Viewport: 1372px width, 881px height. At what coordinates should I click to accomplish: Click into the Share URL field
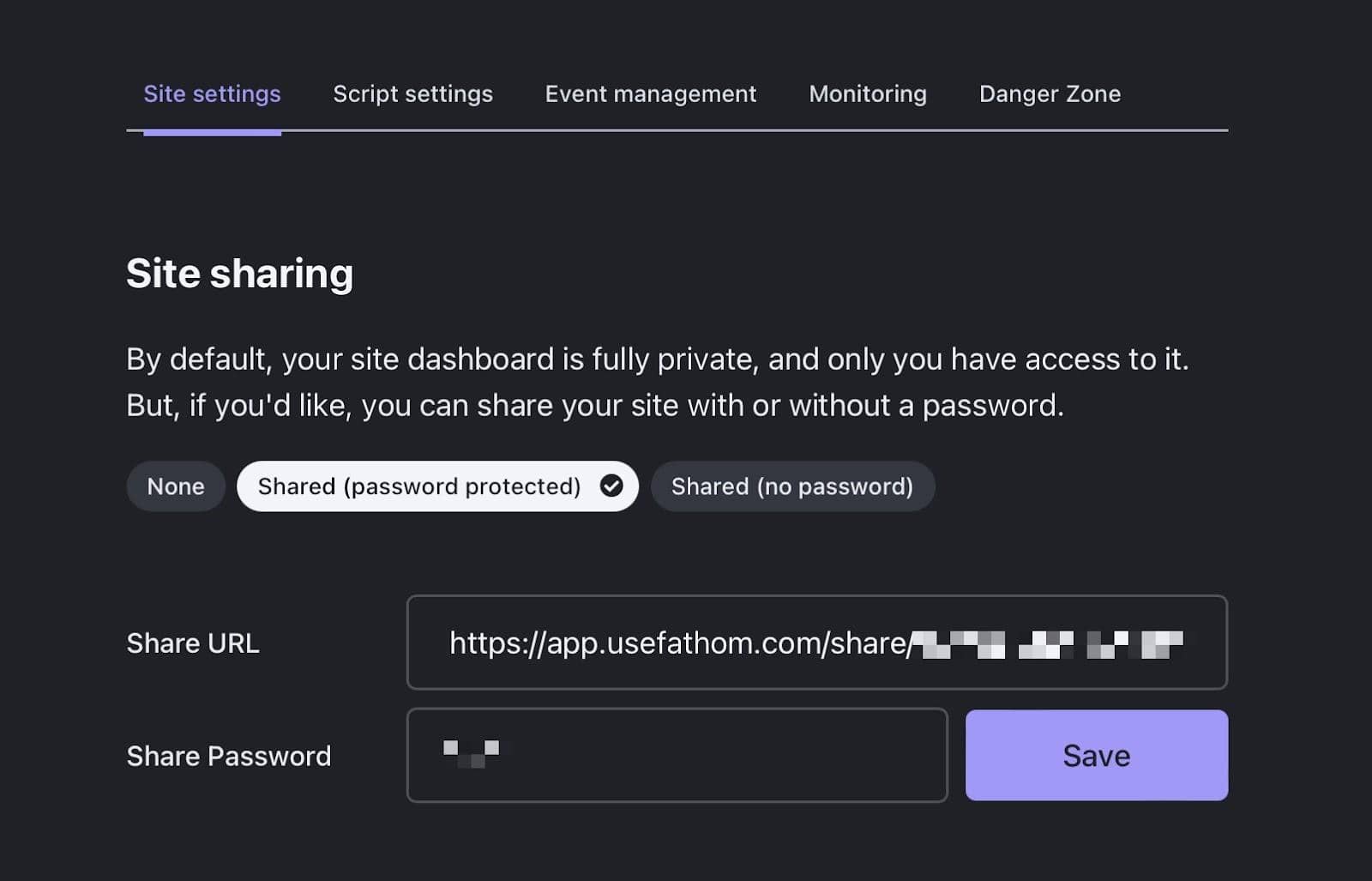click(x=816, y=643)
